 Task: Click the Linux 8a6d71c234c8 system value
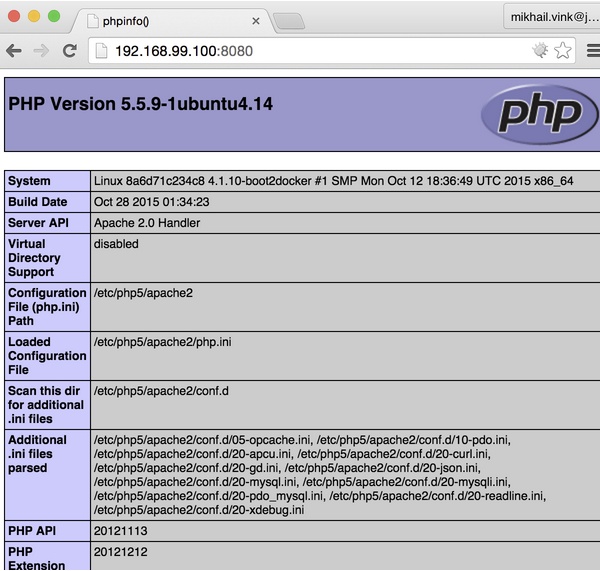pyautogui.click(x=333, y=181)
